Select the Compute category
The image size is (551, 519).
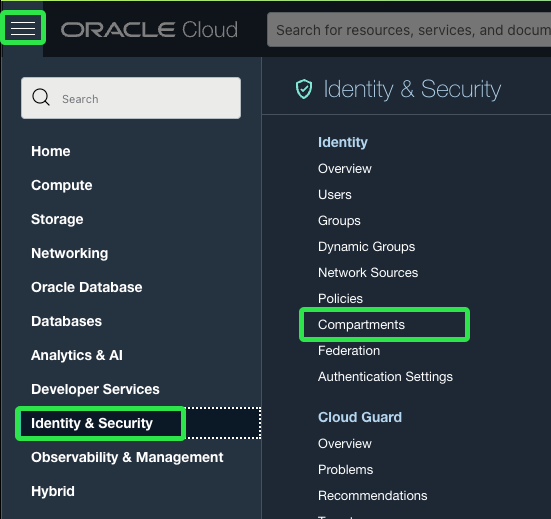pos(61,185)
